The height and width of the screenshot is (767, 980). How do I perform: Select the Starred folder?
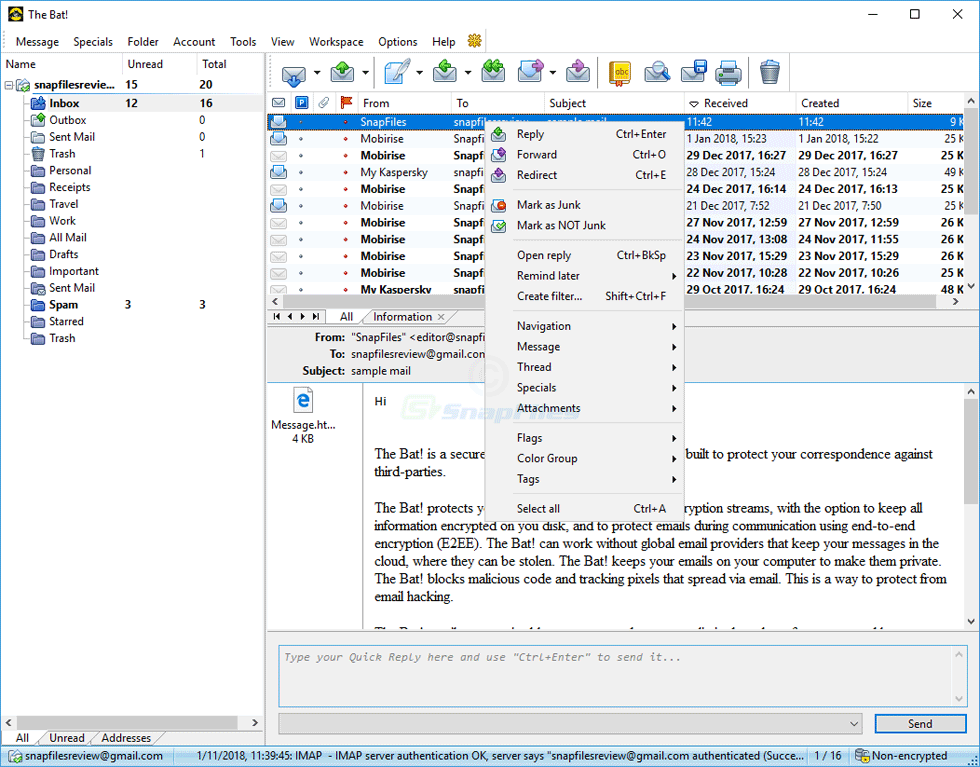point(66,322)
